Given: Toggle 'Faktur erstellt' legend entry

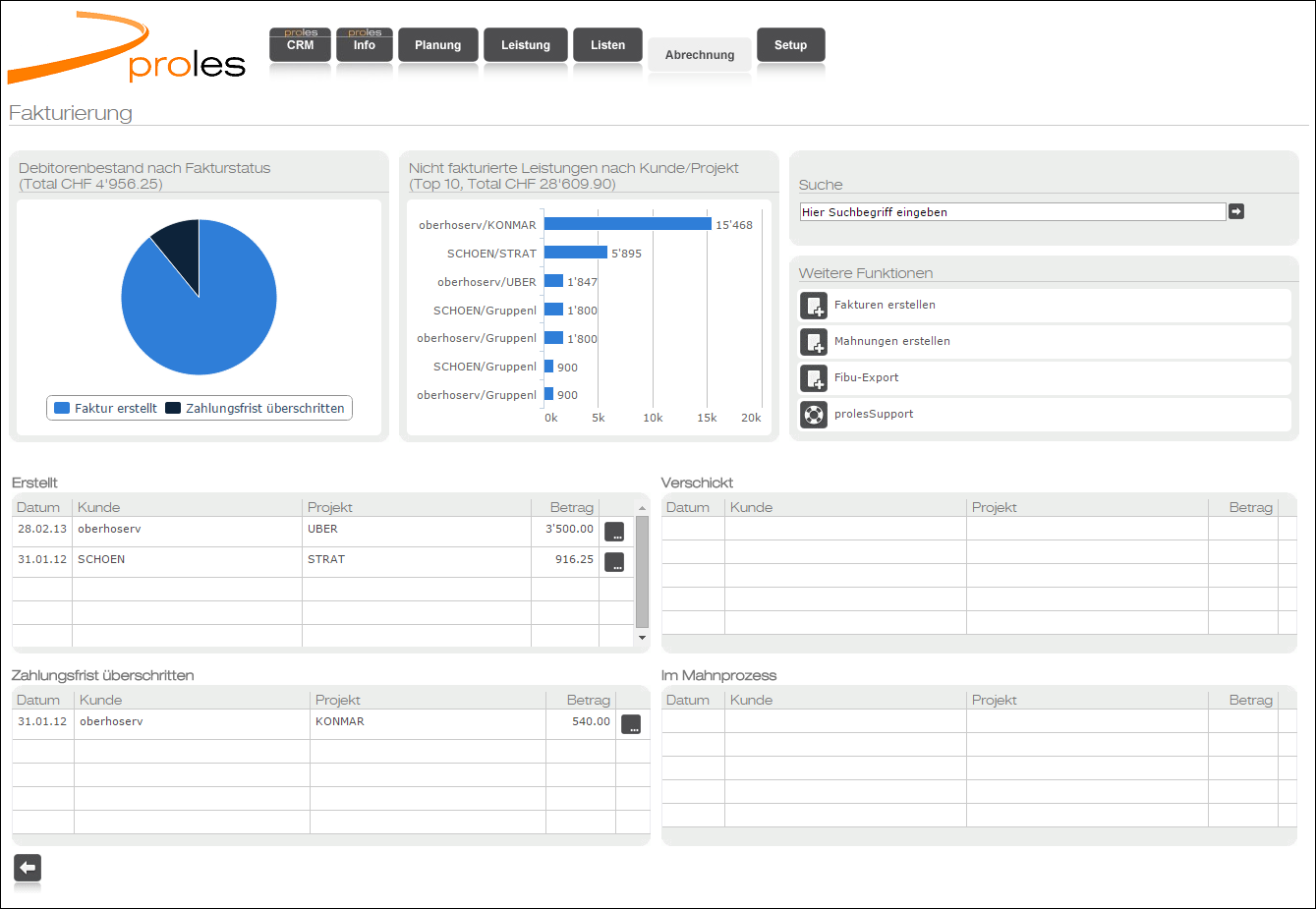Looking at the screenshot, I should pyautogui.click(x=106, y=409).
